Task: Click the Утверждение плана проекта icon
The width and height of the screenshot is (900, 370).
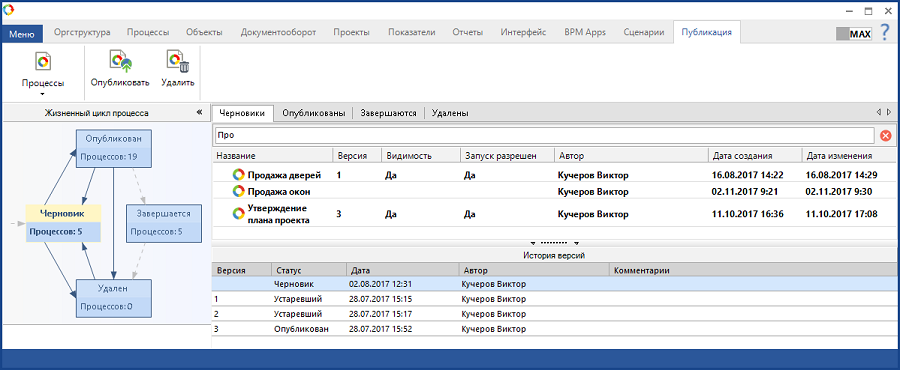Action: (238, 214)
